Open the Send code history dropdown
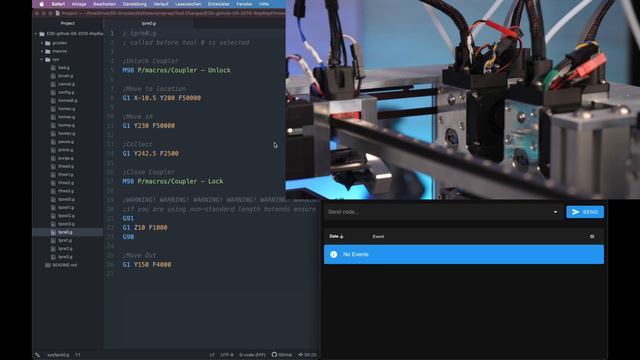 pos(555,212)
